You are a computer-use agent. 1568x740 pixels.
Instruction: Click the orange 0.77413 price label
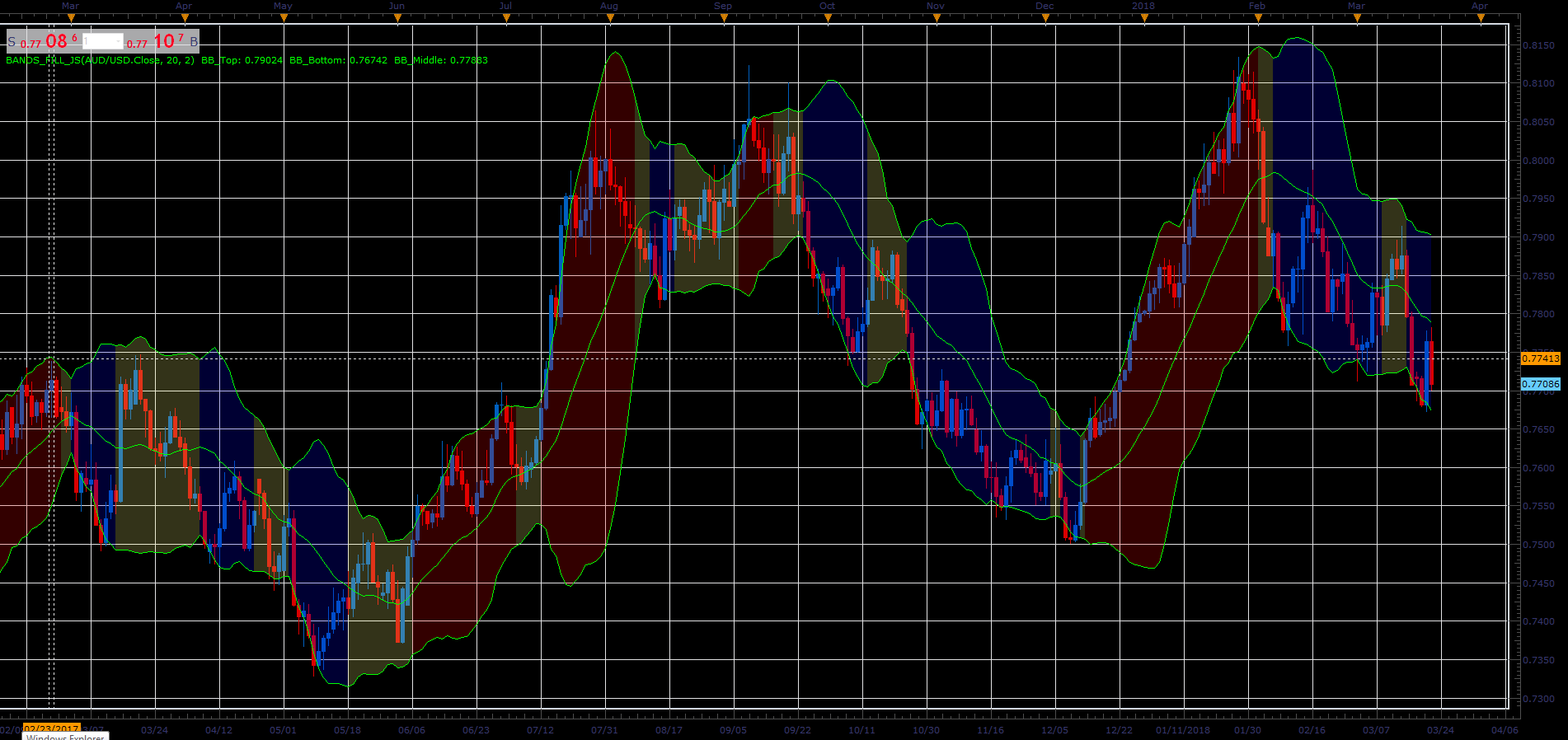[x=1541, y=358]
